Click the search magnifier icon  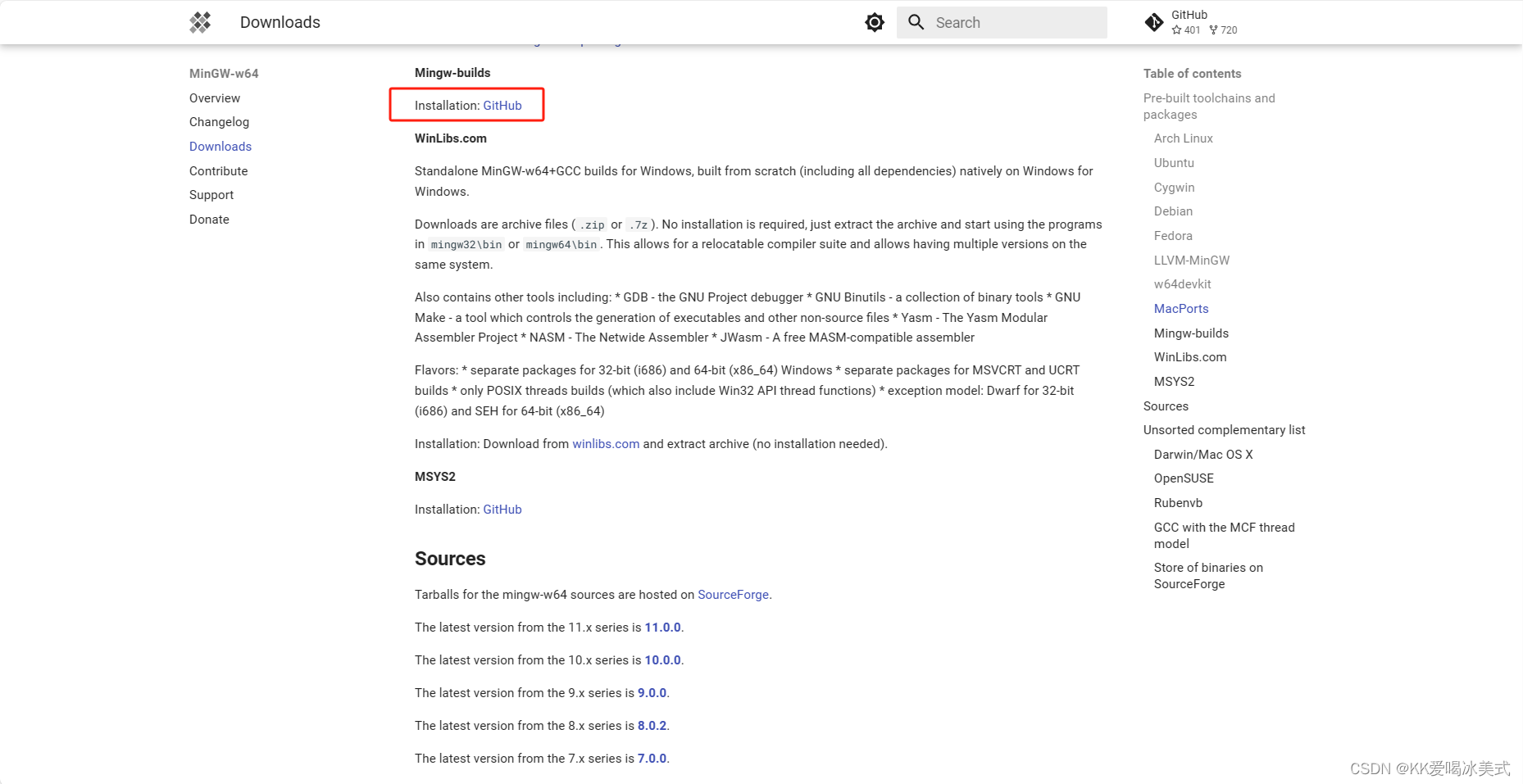point(916,22)
